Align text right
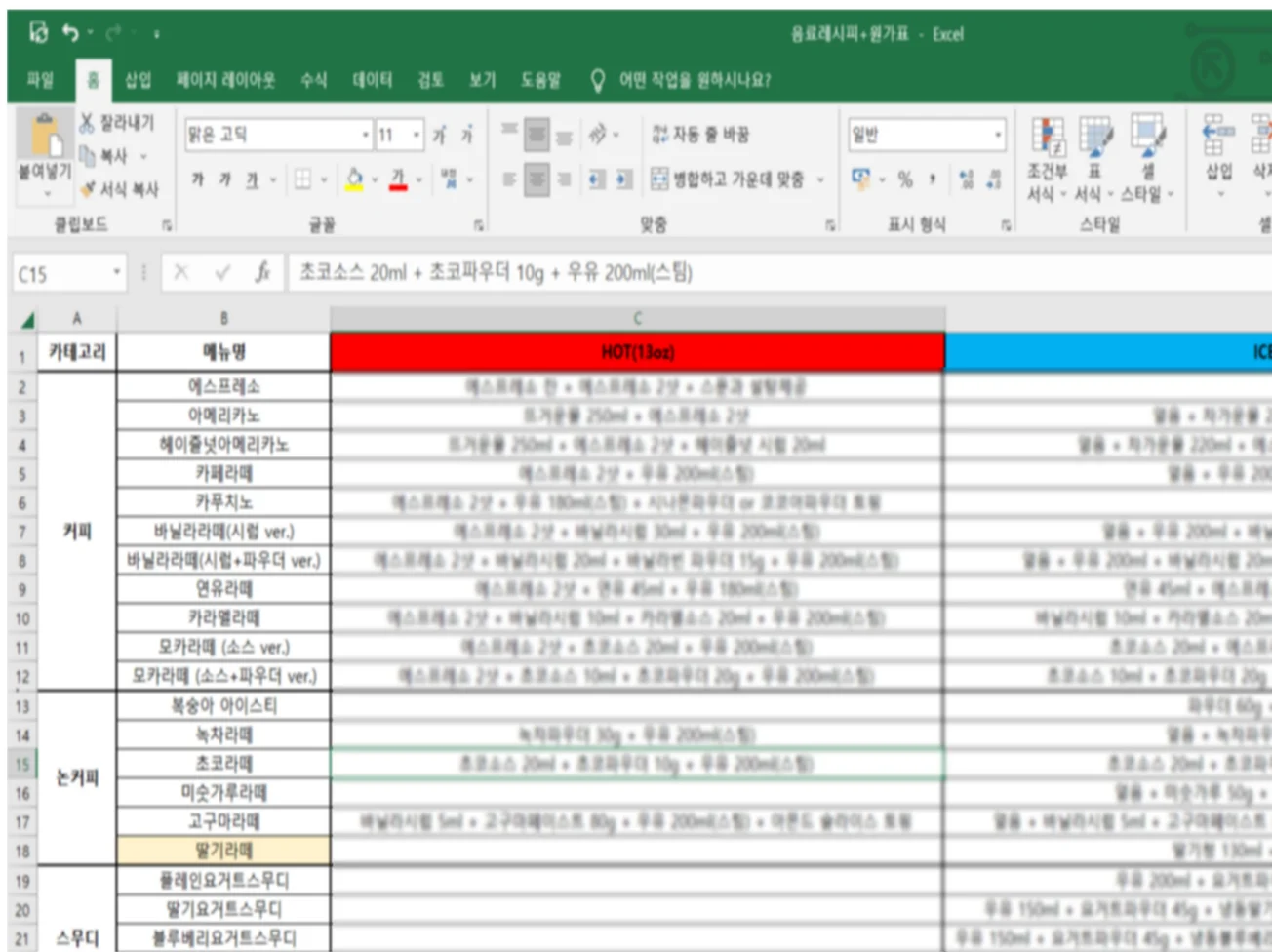Image resolution: width=1272 pixels, height=952 pixels. point(564,178)
